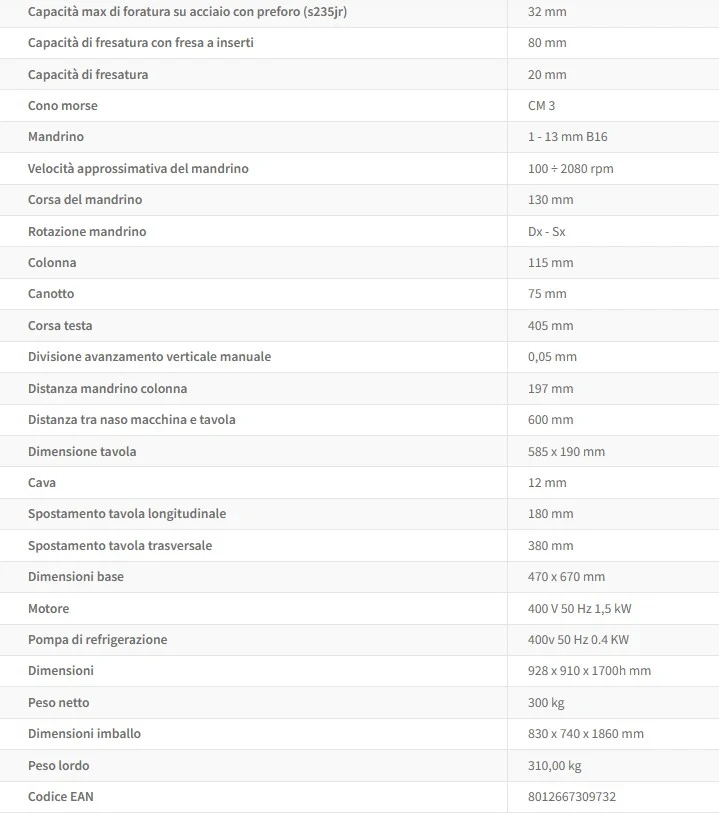Select the Mandrino row label

tap(56, 137)
